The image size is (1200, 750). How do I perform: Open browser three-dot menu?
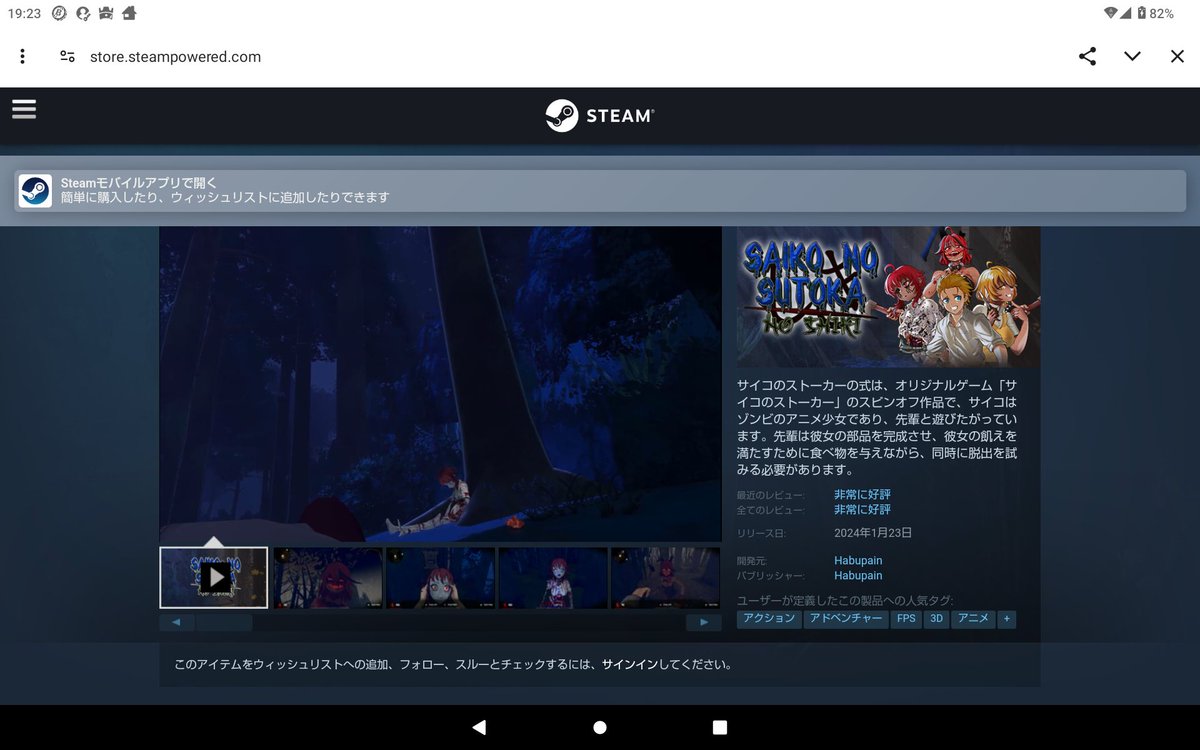click(22, 57)
